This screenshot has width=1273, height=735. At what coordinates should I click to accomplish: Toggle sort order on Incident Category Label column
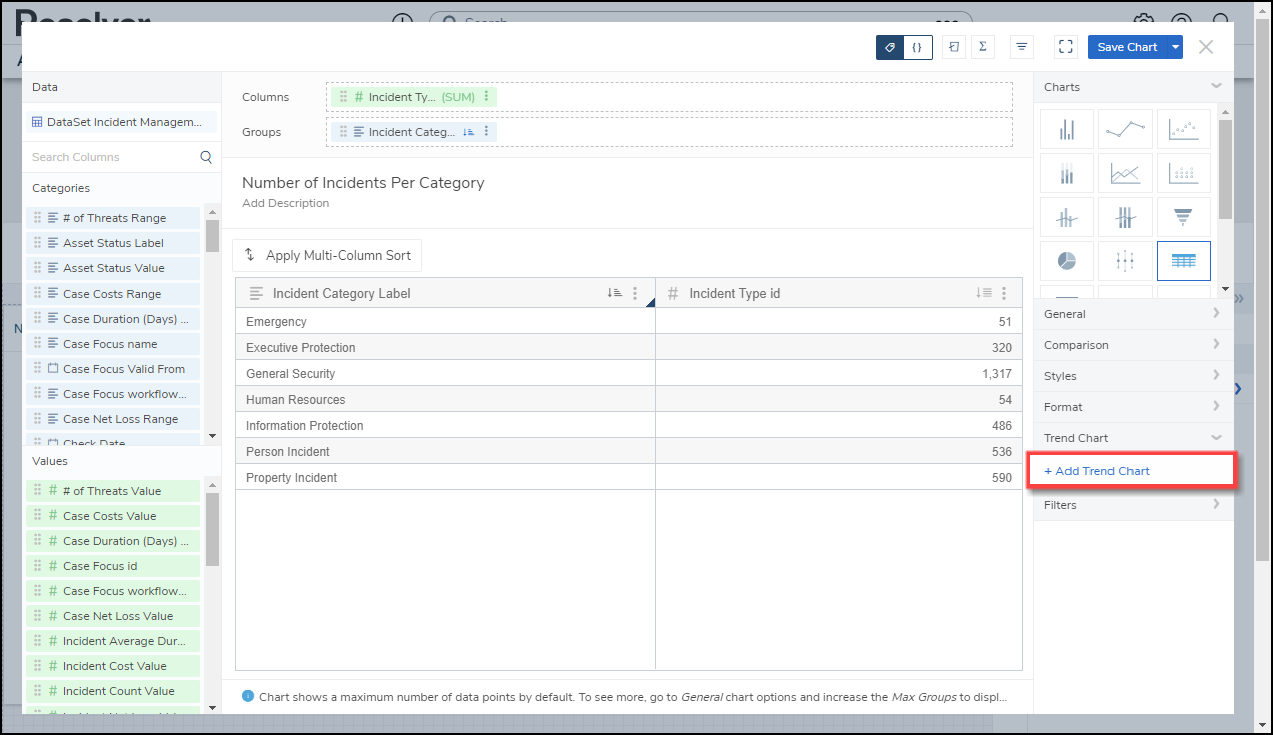pos(614,293)
